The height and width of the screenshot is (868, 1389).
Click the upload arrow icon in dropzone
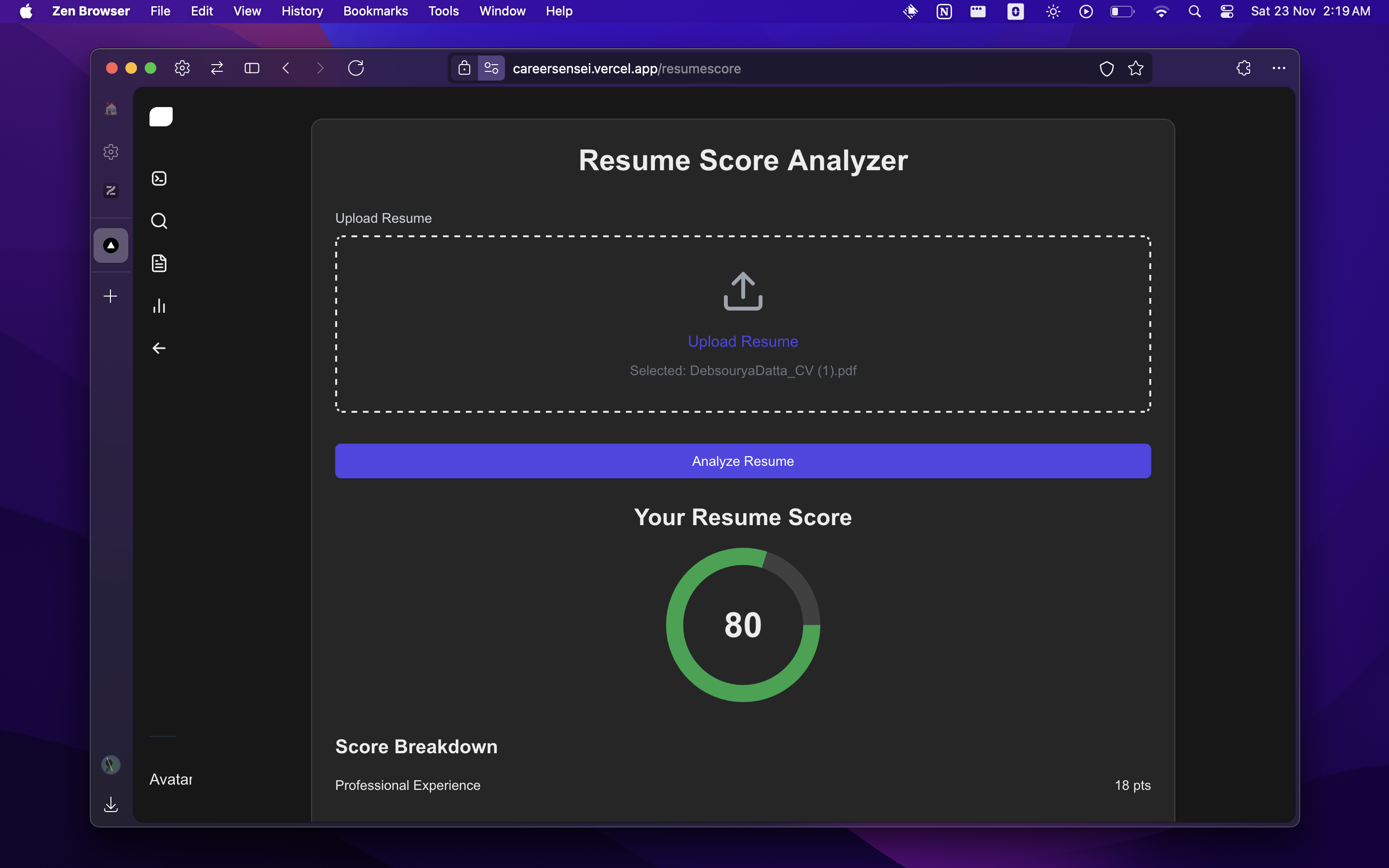[x=743, y=291]
